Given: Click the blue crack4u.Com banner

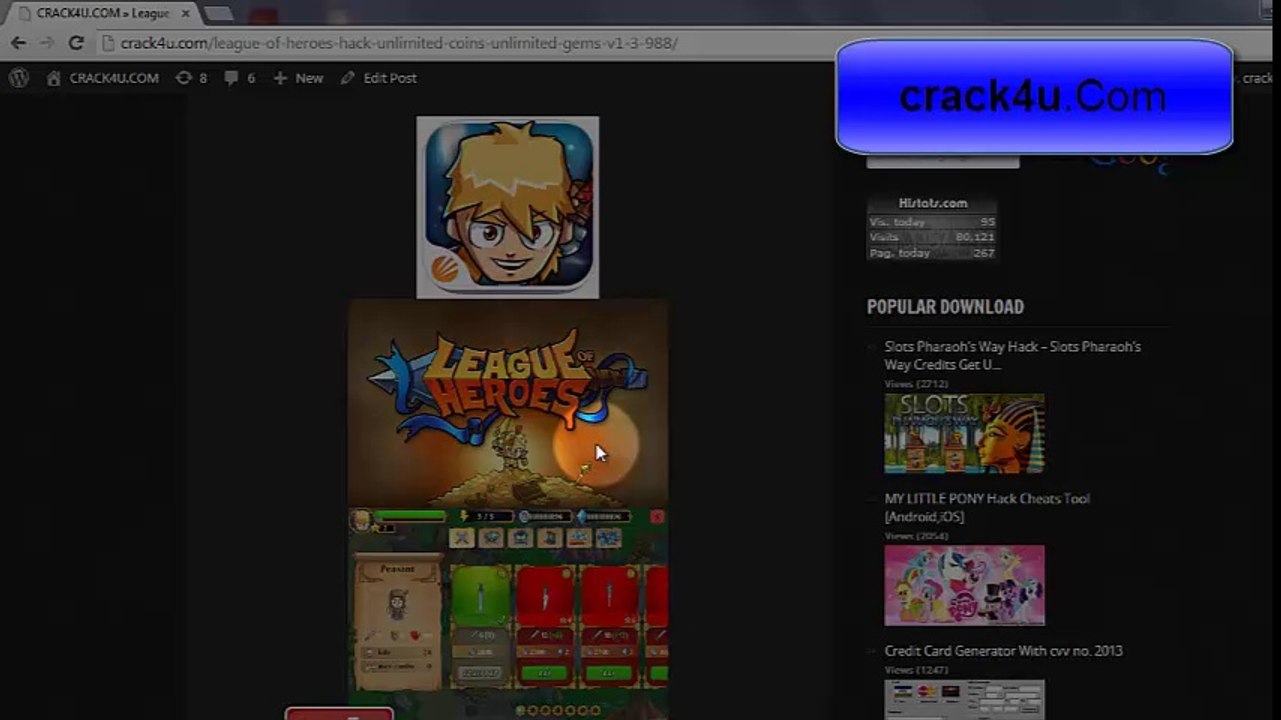Looking at the screenshot, I should coord(1034,97).
